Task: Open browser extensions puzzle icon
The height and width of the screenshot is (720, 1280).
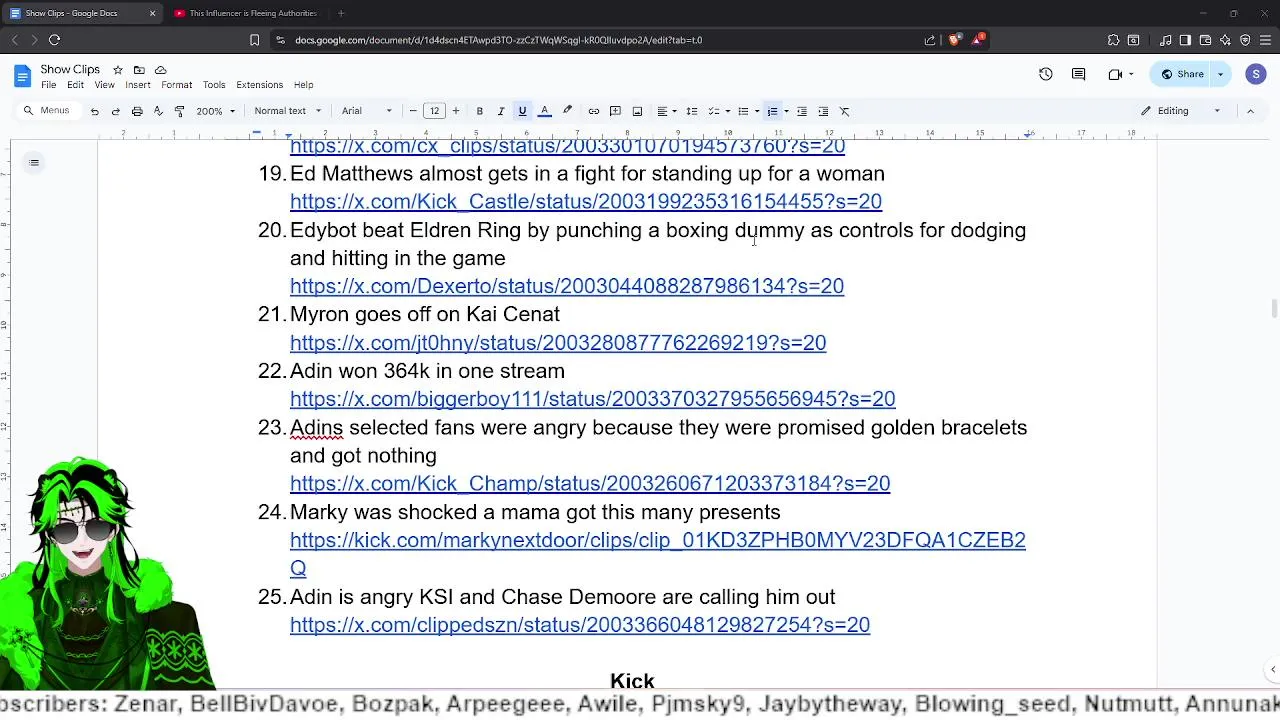Action: (x=1113, y=40)
